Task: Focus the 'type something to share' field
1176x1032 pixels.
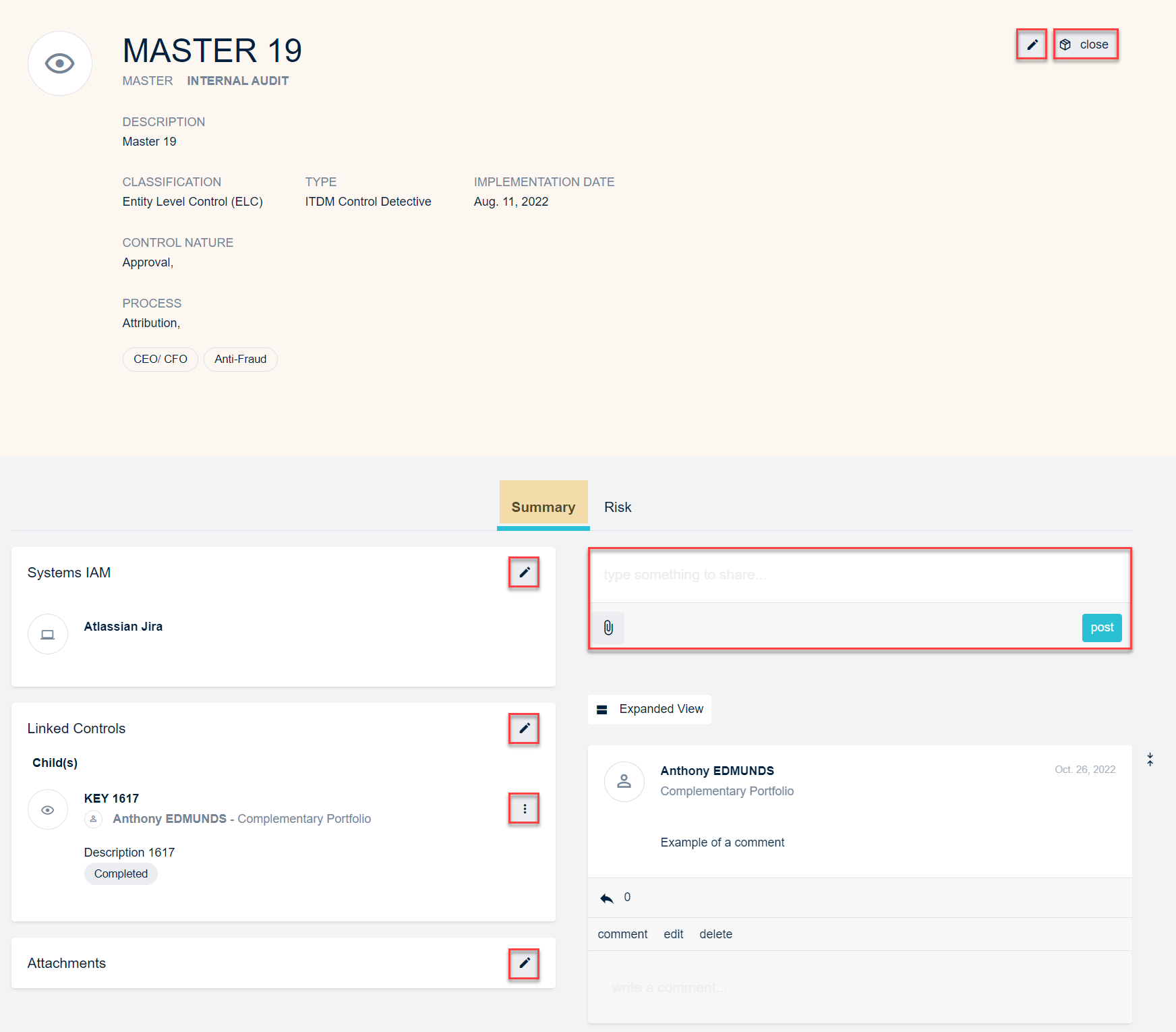Action: click(860, 575)
